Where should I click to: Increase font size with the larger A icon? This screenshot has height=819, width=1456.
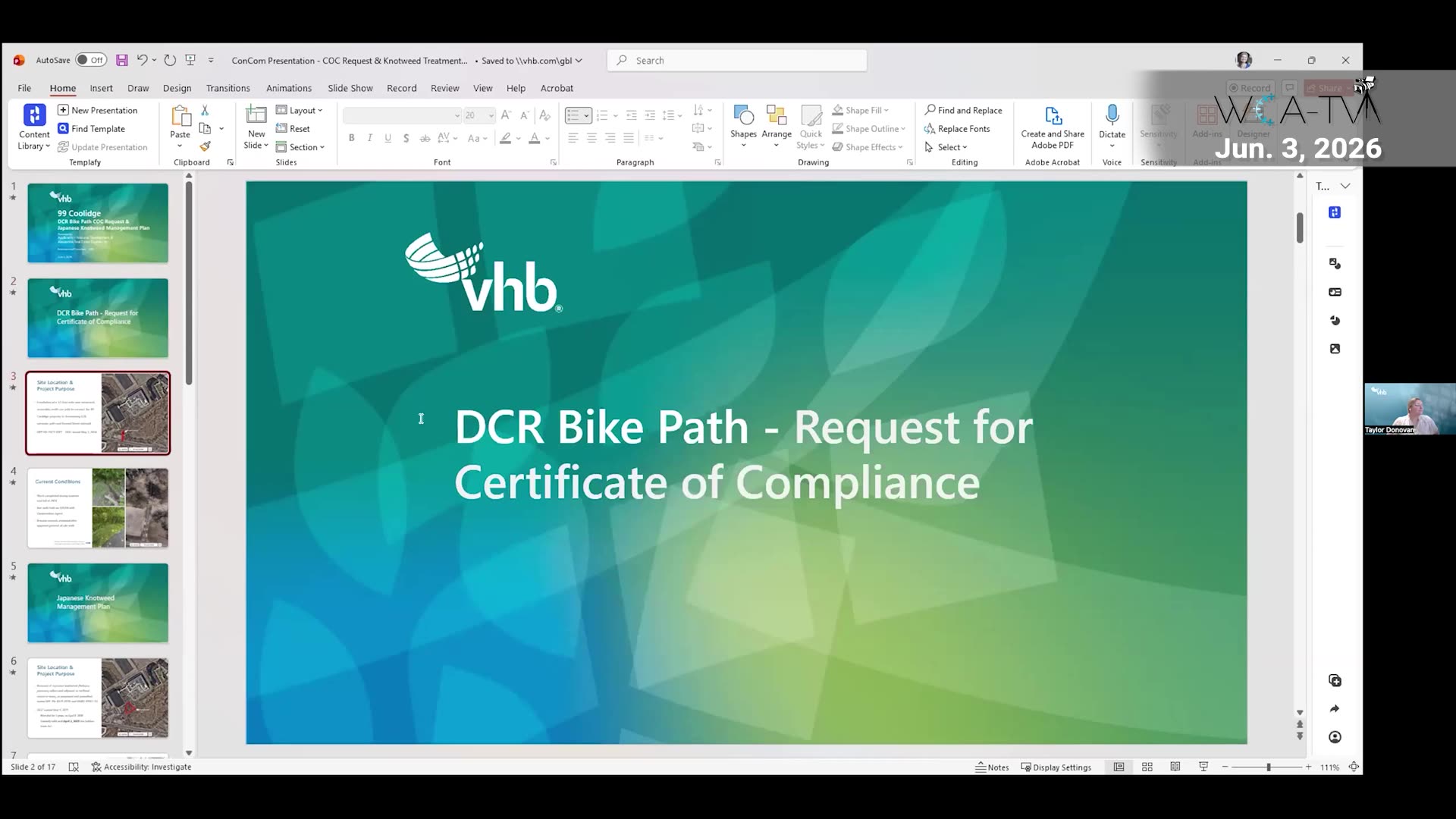coord(506,115)
